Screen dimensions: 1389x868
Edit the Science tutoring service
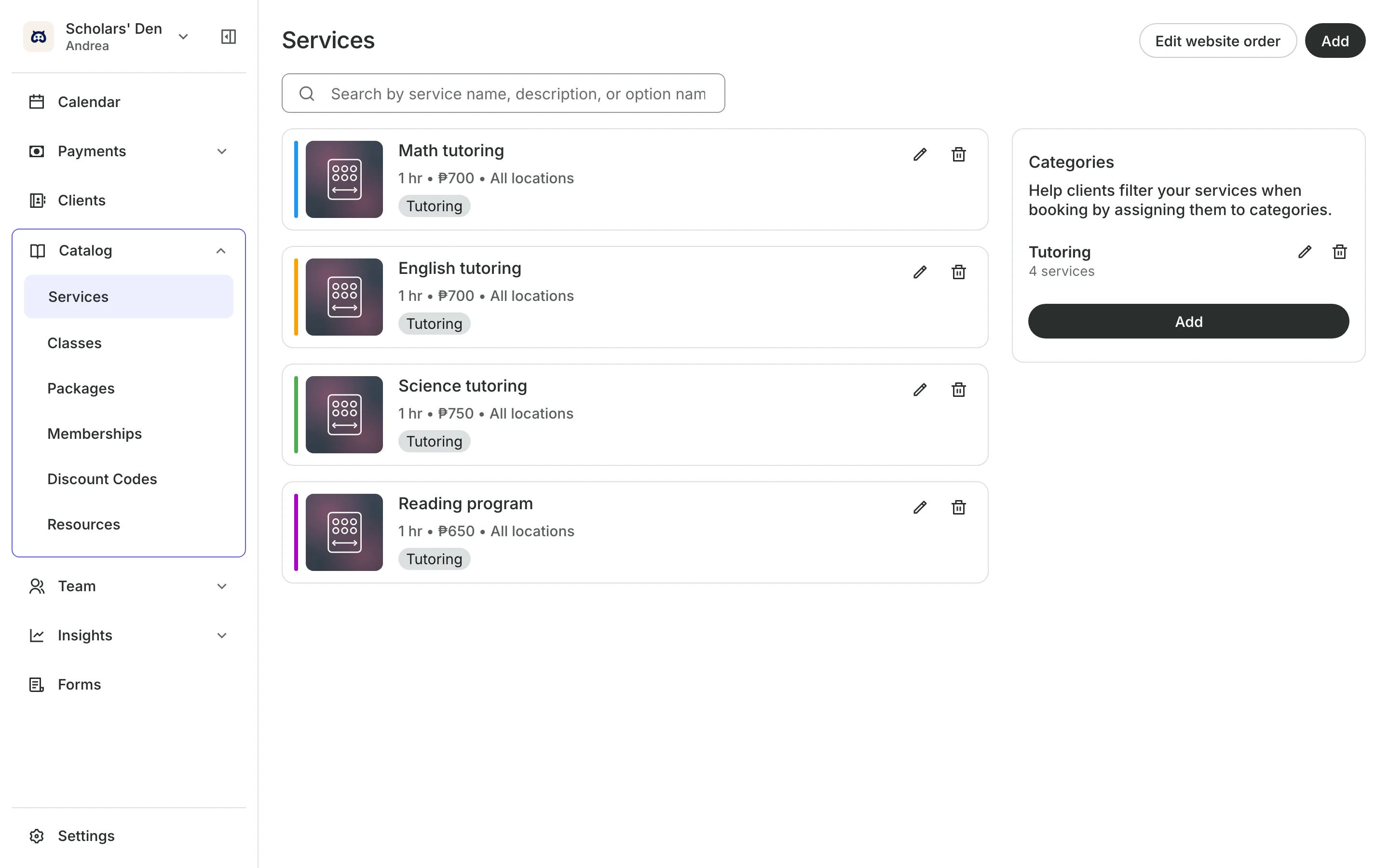920,390
